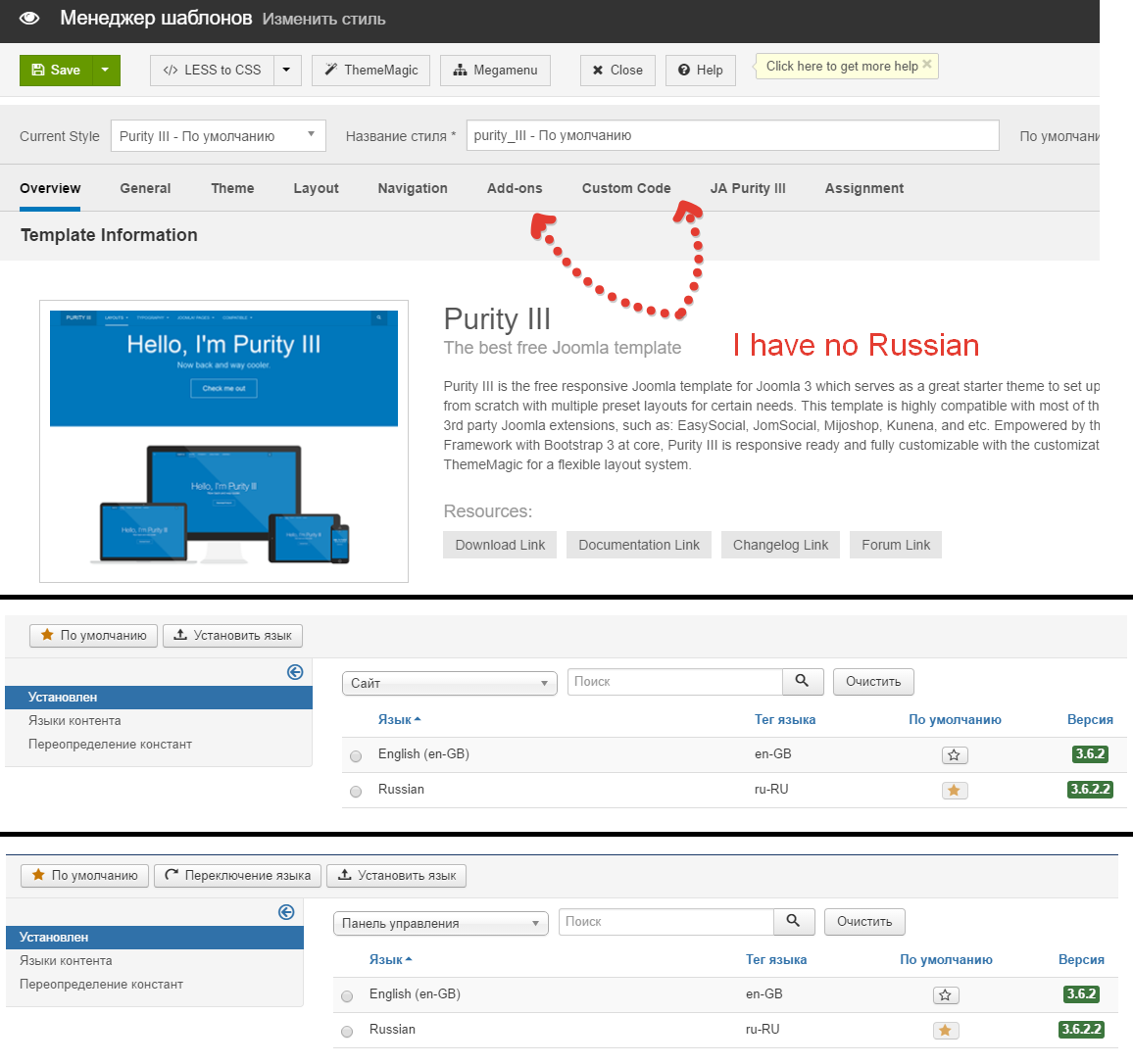The height and width of the screenshot is (1064, 1133).
Task: Open the Save button dropdown arrow
Action: 106,71
